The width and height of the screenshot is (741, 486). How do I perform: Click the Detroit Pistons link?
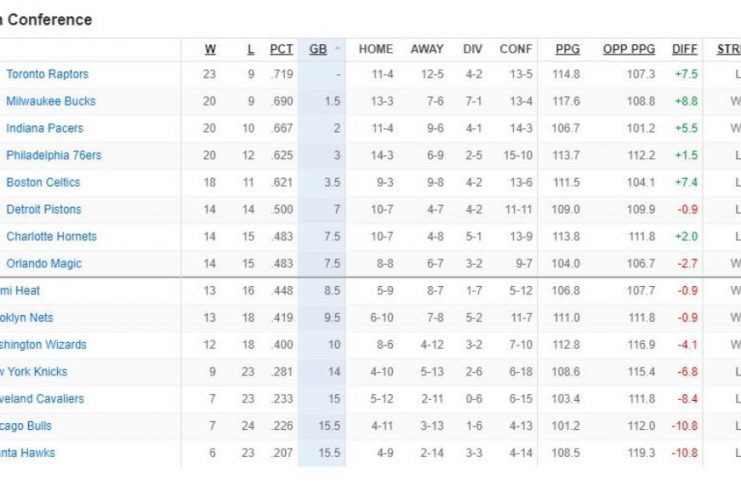tap(44, 209)
